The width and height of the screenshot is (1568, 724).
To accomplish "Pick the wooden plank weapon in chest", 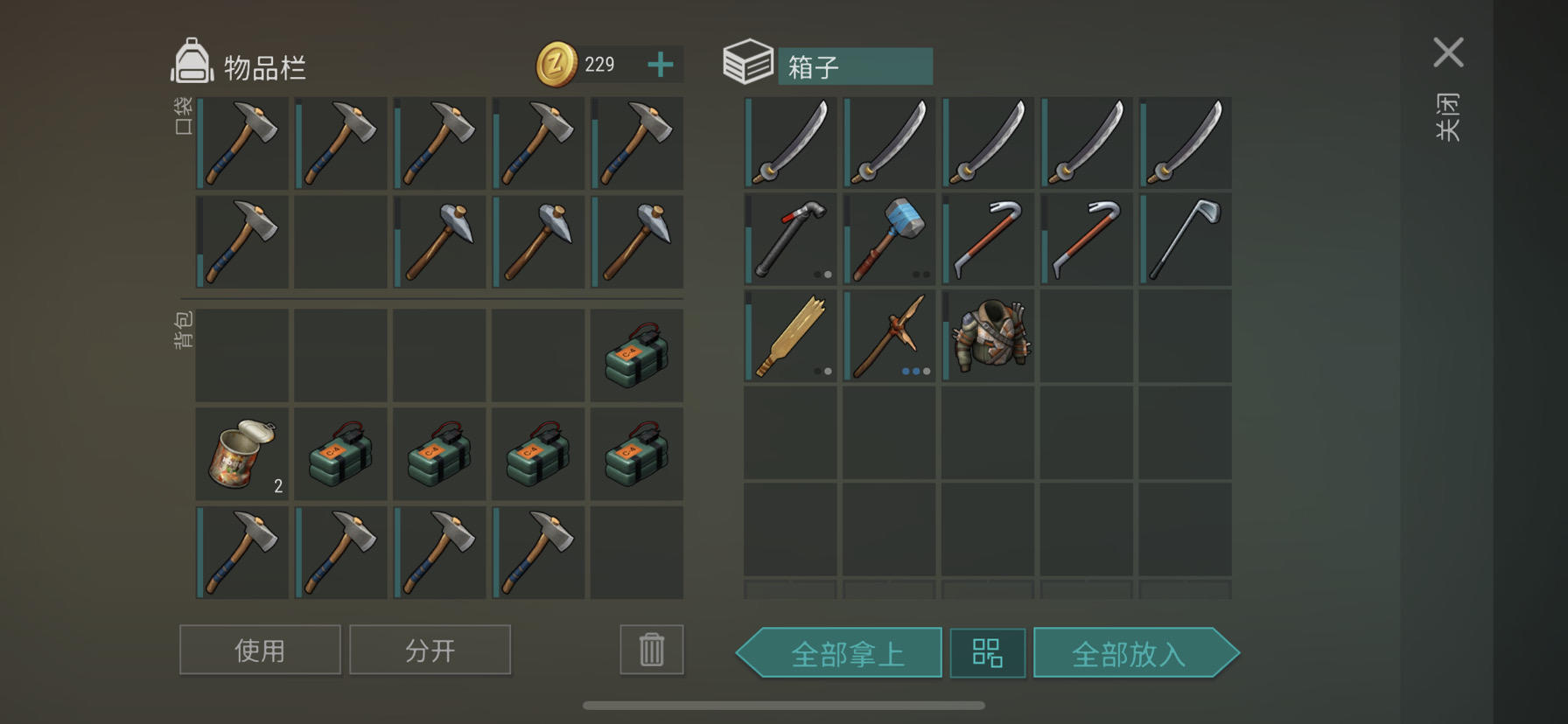I will coord(790,337).
